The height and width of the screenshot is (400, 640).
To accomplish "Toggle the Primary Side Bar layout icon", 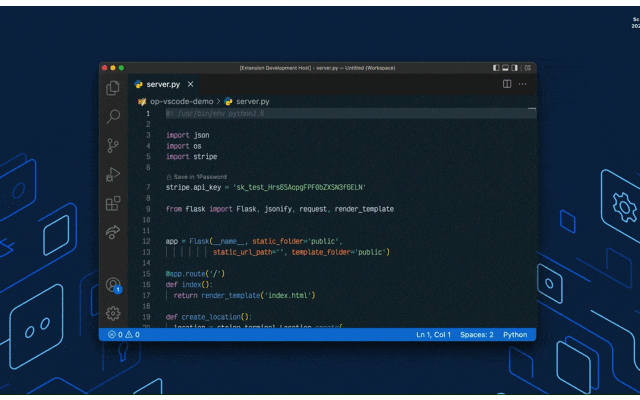I will pos(496,68).
